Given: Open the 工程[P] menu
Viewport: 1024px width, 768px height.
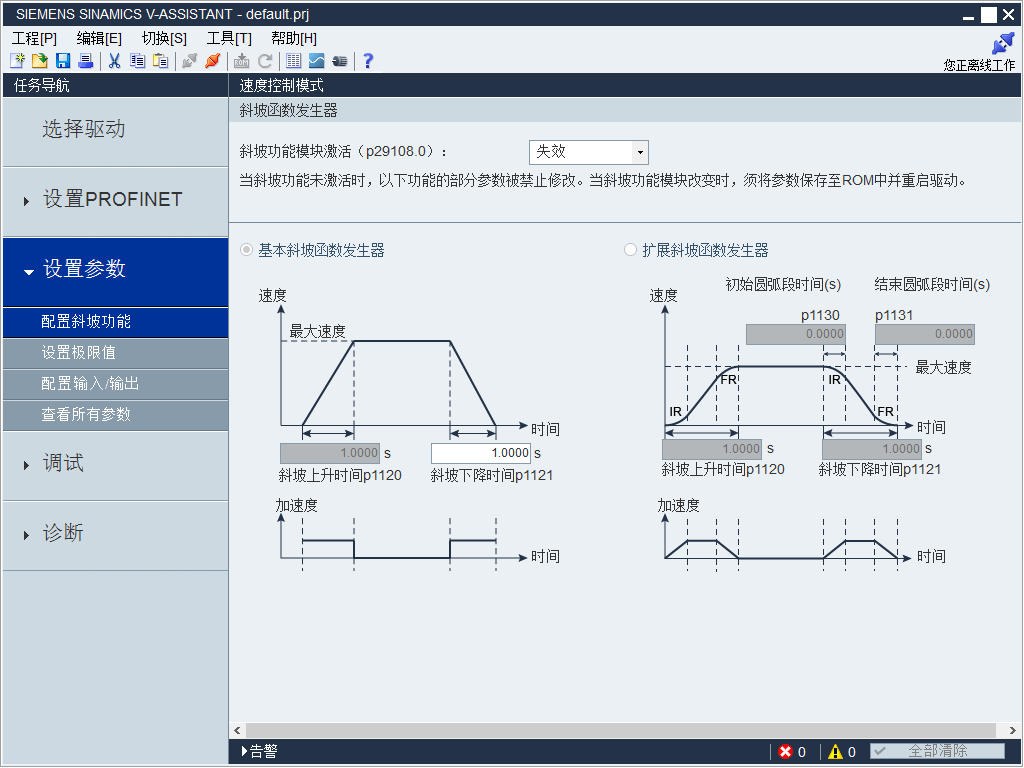Looking at the screenshot, I should pos(35,39).
